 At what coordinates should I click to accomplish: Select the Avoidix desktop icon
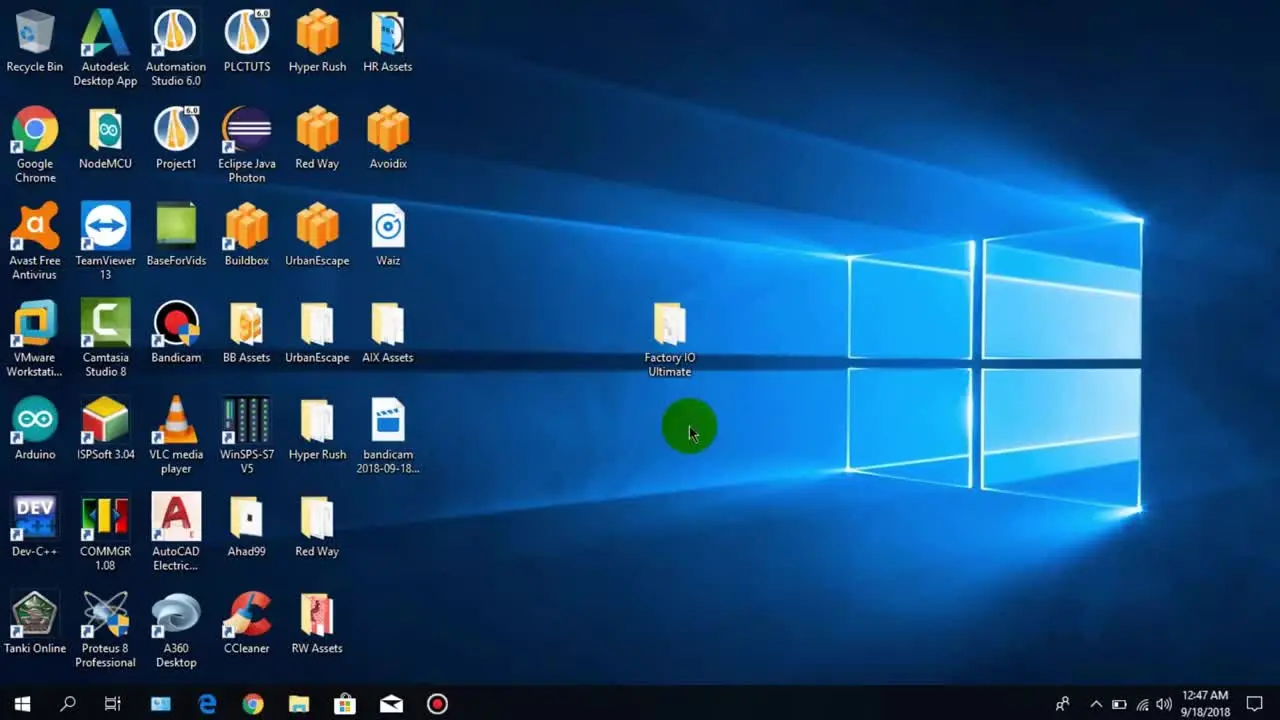click(x=388, y=139)
